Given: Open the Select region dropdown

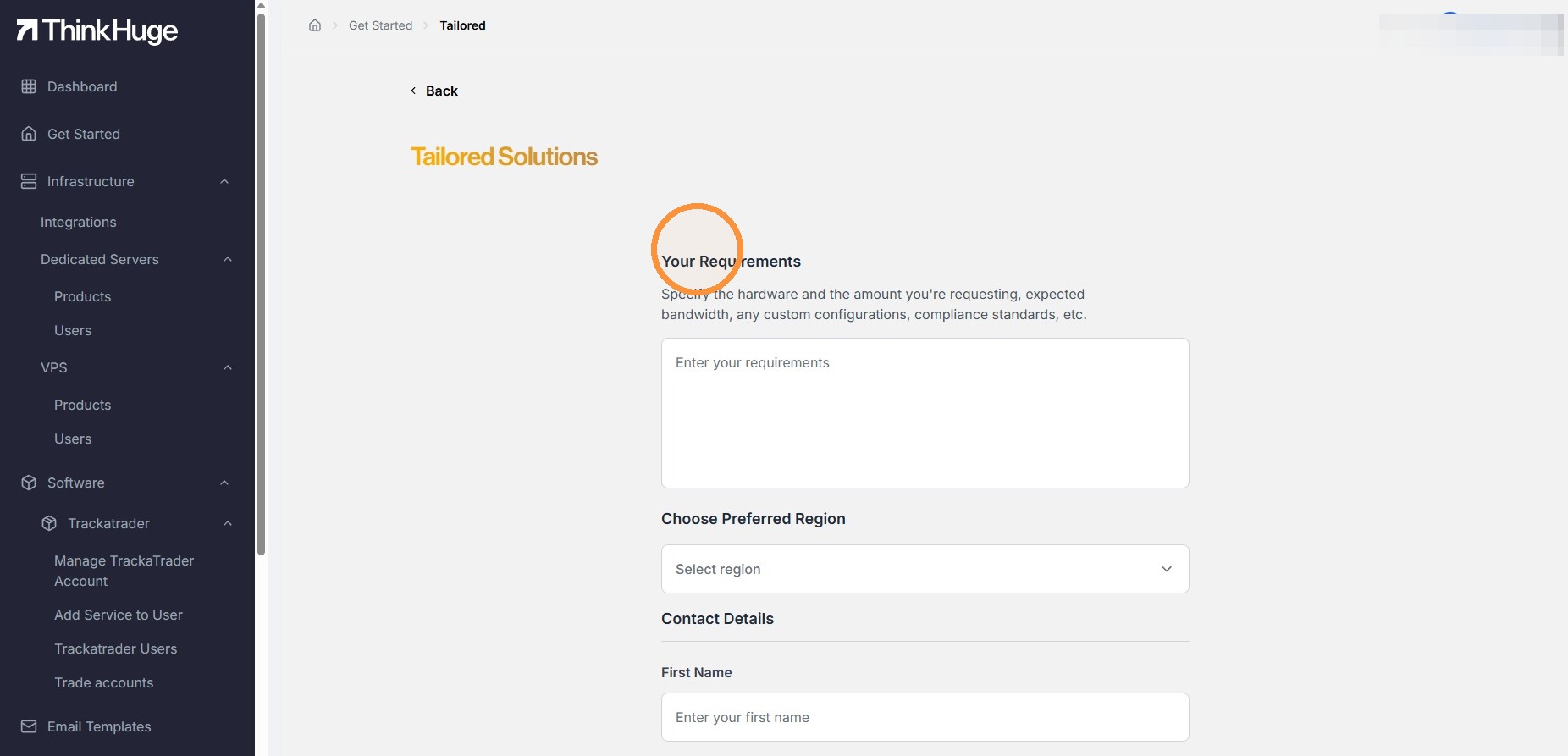Looking at the screenshot, I should coord(925,569).
